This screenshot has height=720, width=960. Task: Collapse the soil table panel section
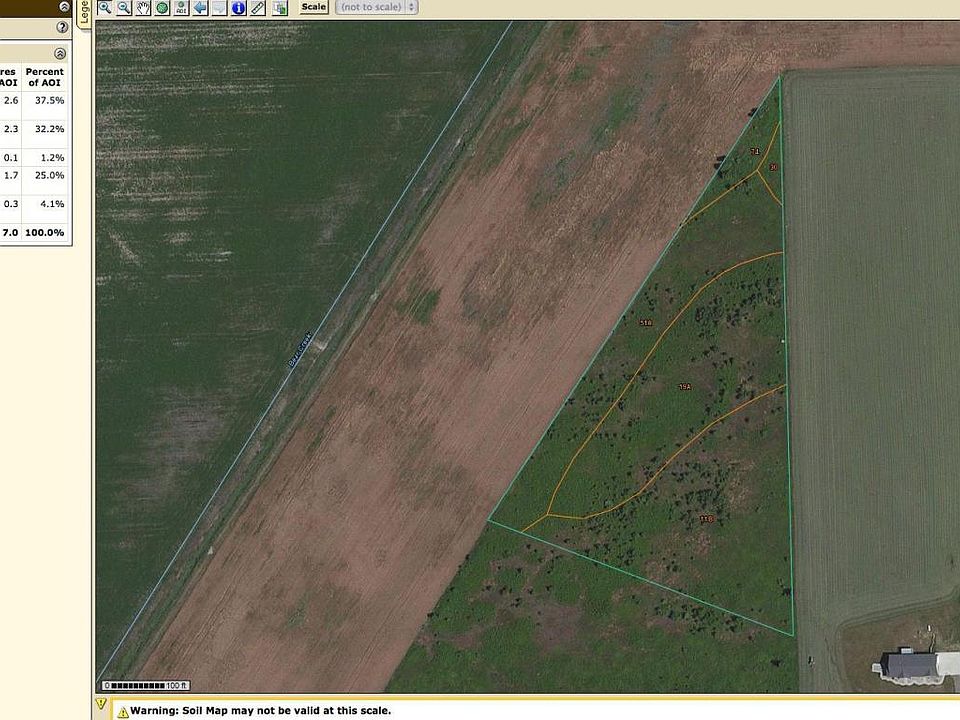click(x=60, y=54)
